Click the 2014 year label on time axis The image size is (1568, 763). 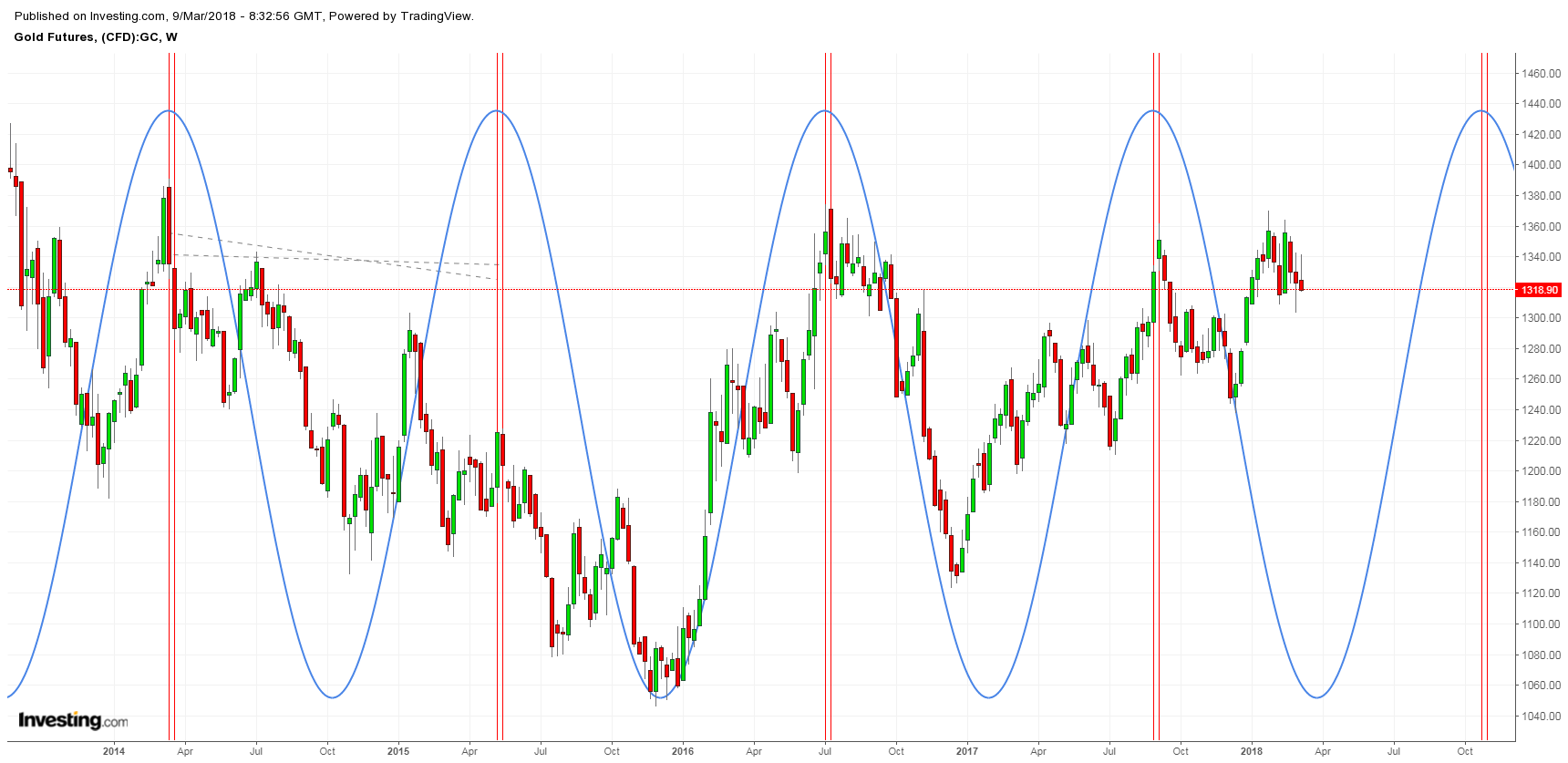point(114,752)
